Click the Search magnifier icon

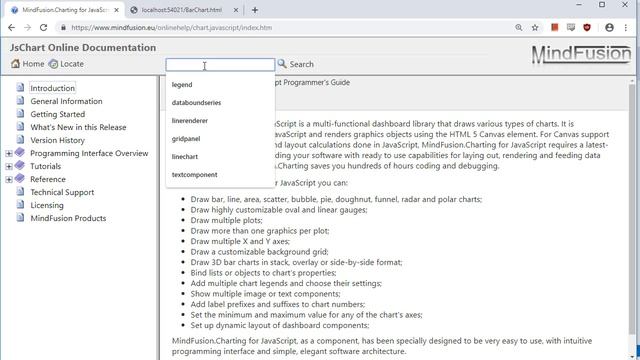(x=282, y=64)
